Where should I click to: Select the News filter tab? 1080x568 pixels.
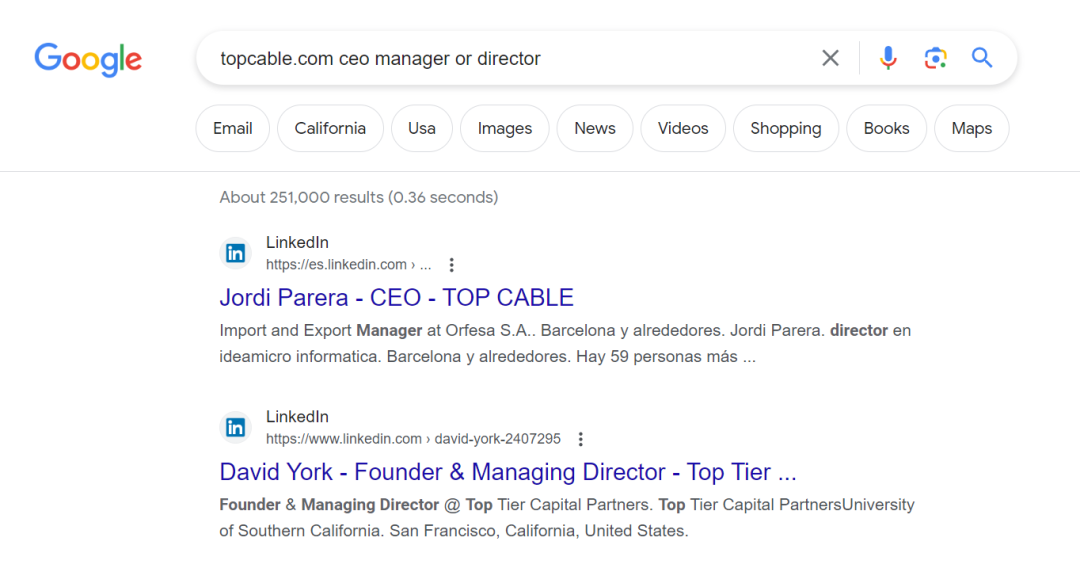595,128
